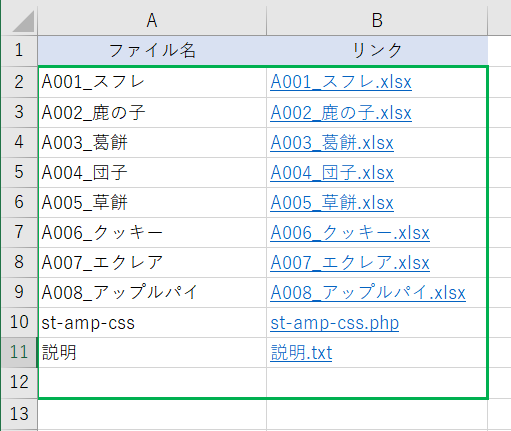
Task: Select cell containing A008_アップルパイ in column A
Action: [x=152, y=292]
